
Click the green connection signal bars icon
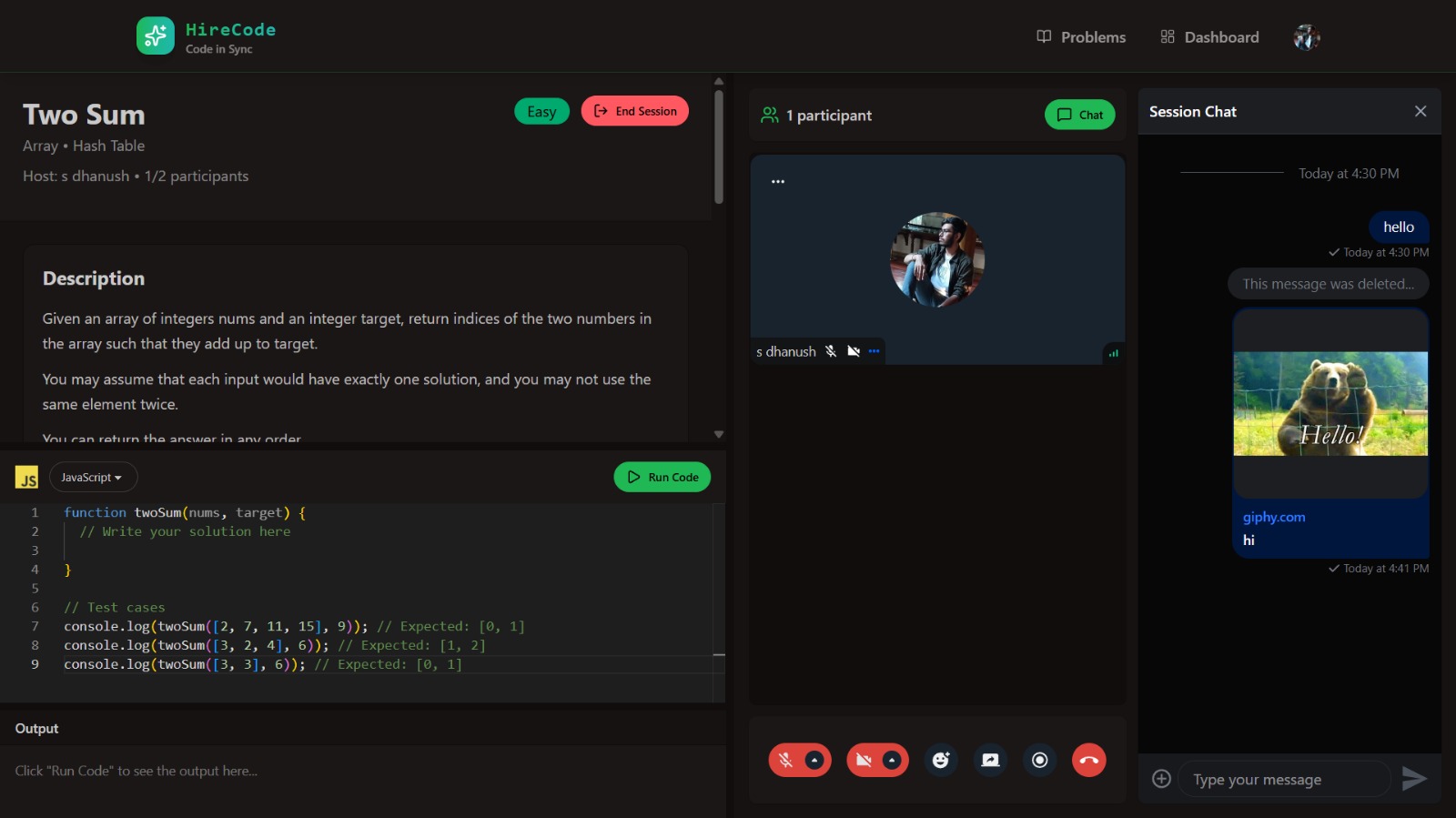(x=1114, y=353)
